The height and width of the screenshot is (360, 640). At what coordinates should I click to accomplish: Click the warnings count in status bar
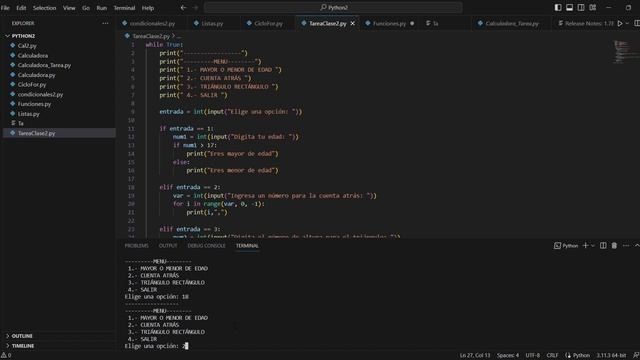pyautogui.click(x=6, y=356)
